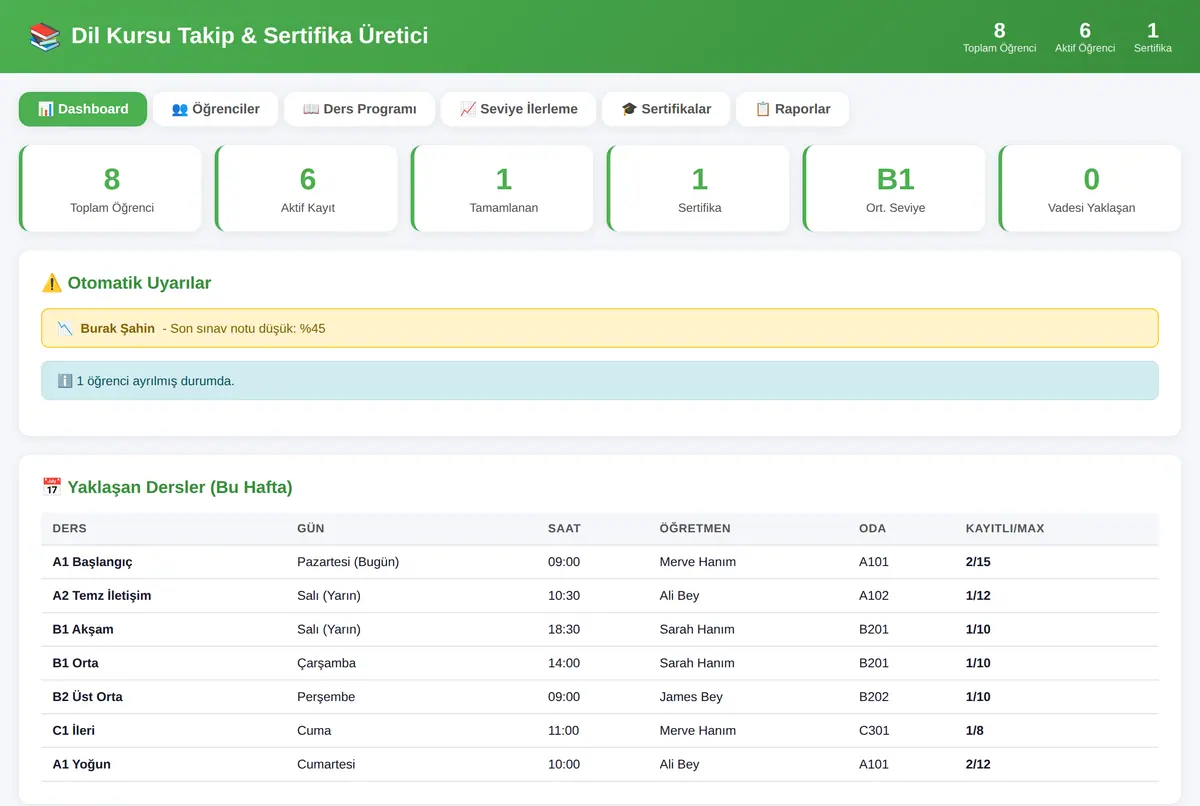Click the Pazartesi (Bugün) day cell
This screenshot has height=806, width=1200.
[348, 562]
